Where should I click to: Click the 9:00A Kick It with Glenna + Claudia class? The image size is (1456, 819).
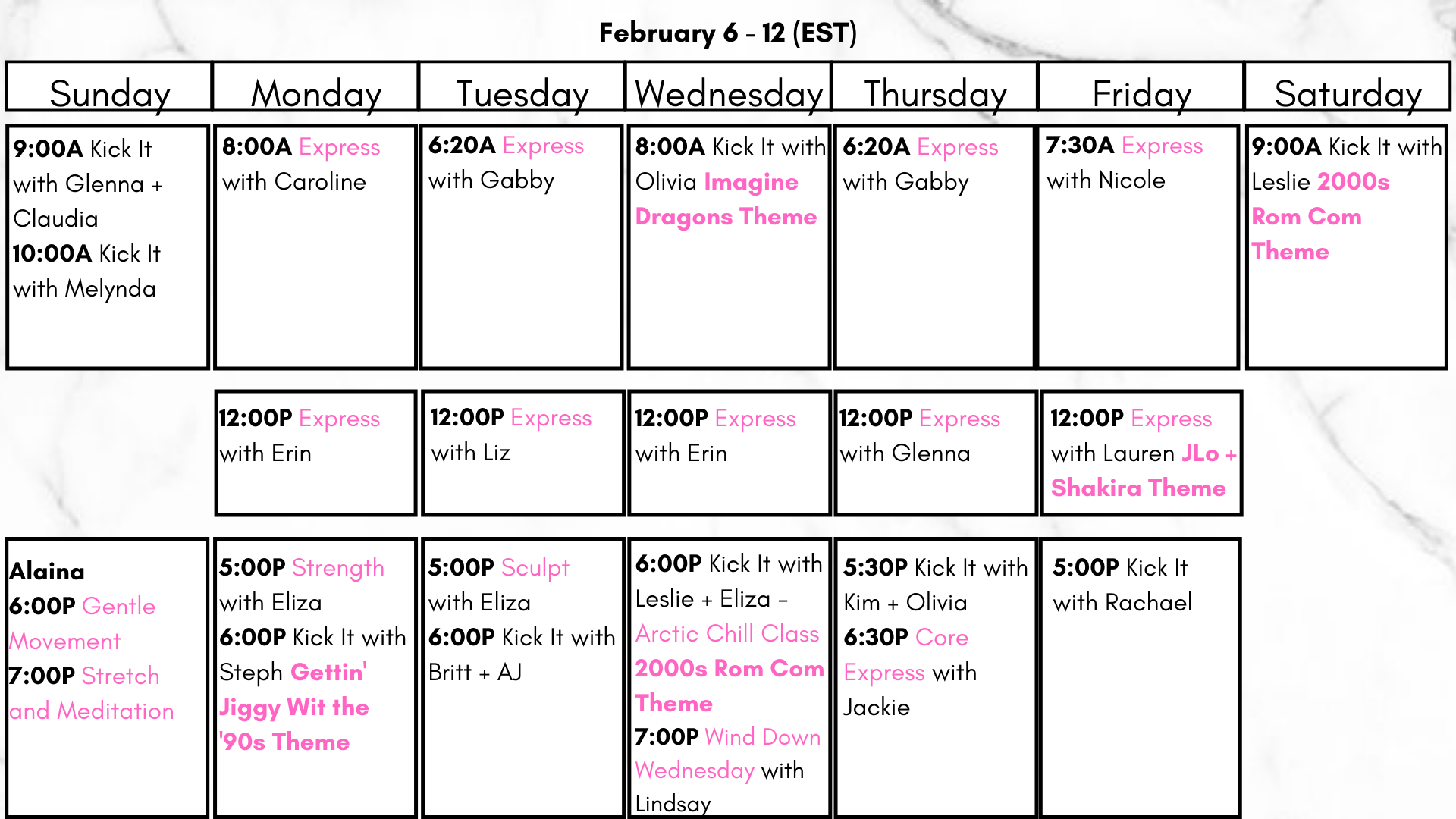(88, 184)
